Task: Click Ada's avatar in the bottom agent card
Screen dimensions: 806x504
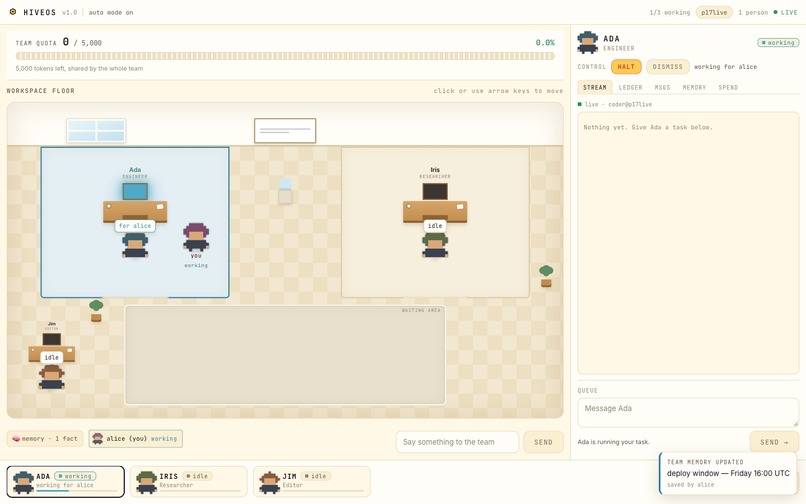Action: [x=23, y=482]
